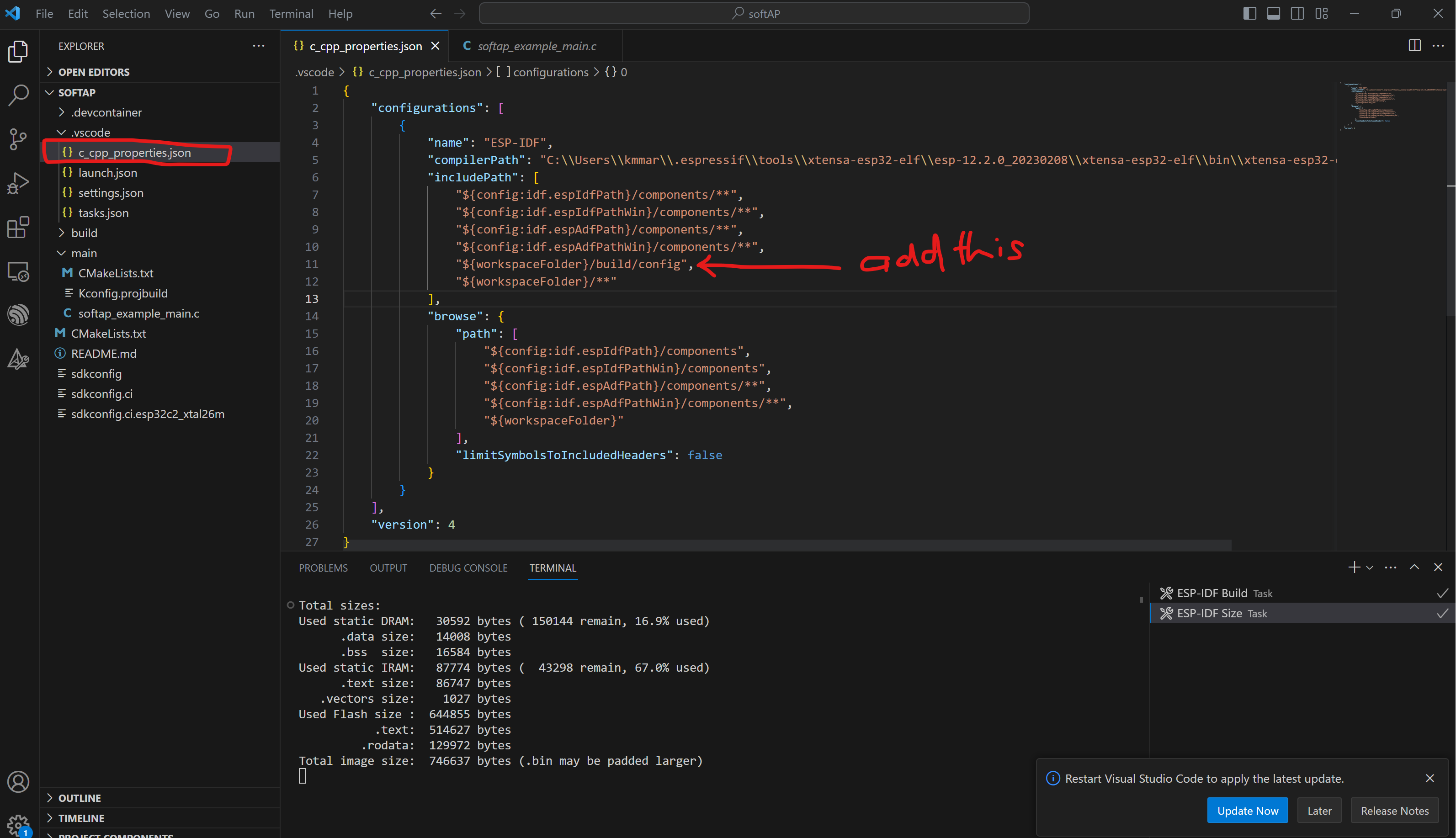Click configurations in the breadcrumb
This screenshot has width=1456, height=838.
click(550, 72)
